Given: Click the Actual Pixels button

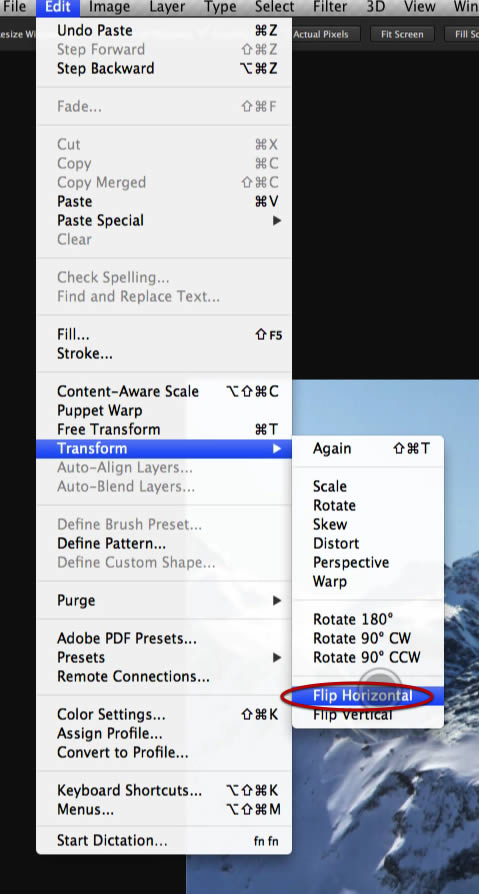Looking at the screenshot, I should pyautogui.click(x=320, y=34).
